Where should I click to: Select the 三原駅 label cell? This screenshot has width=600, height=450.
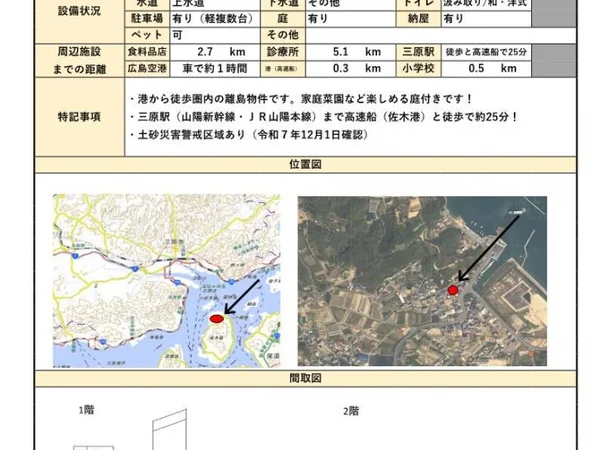(418, 52)
